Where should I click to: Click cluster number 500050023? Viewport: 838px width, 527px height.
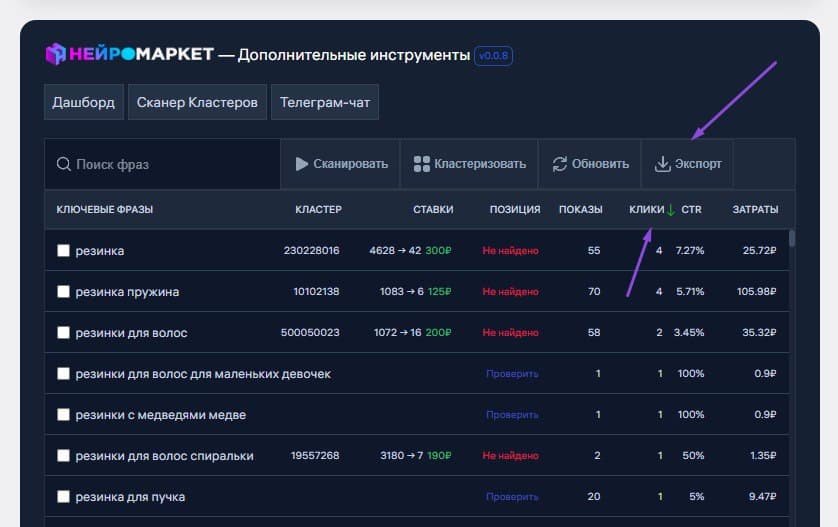pyautogui.click(x=310, y=332)
